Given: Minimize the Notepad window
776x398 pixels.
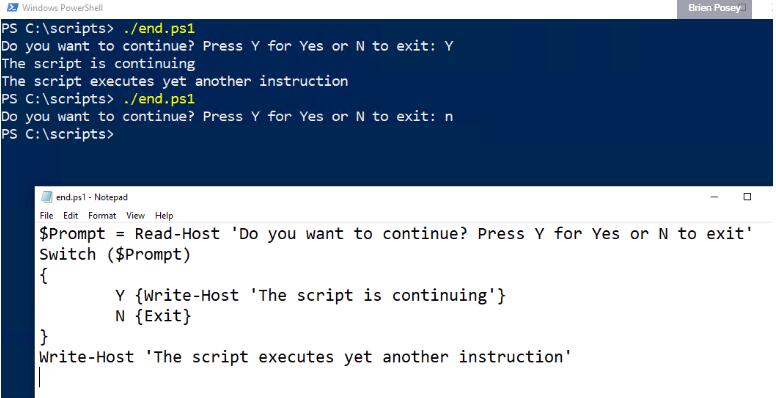Looking at the screenshot, I should click(x=714, y=197).
